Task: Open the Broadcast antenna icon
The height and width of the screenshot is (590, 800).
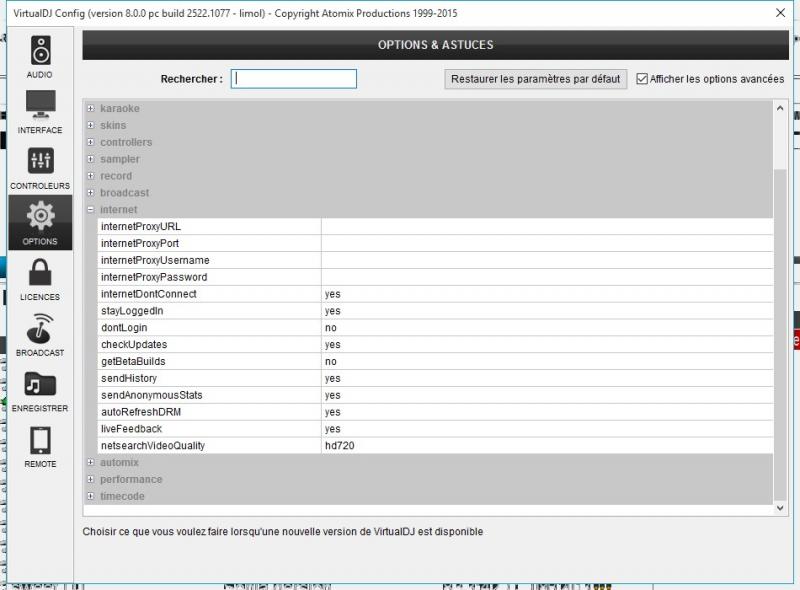Action: (x=40, y=328)
